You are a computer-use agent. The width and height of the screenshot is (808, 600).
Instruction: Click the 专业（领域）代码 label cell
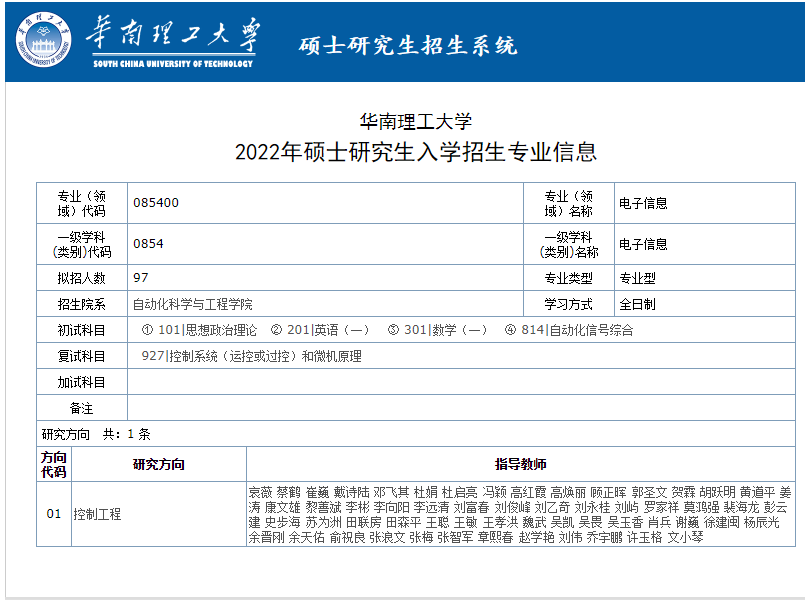tap(82, 203)
